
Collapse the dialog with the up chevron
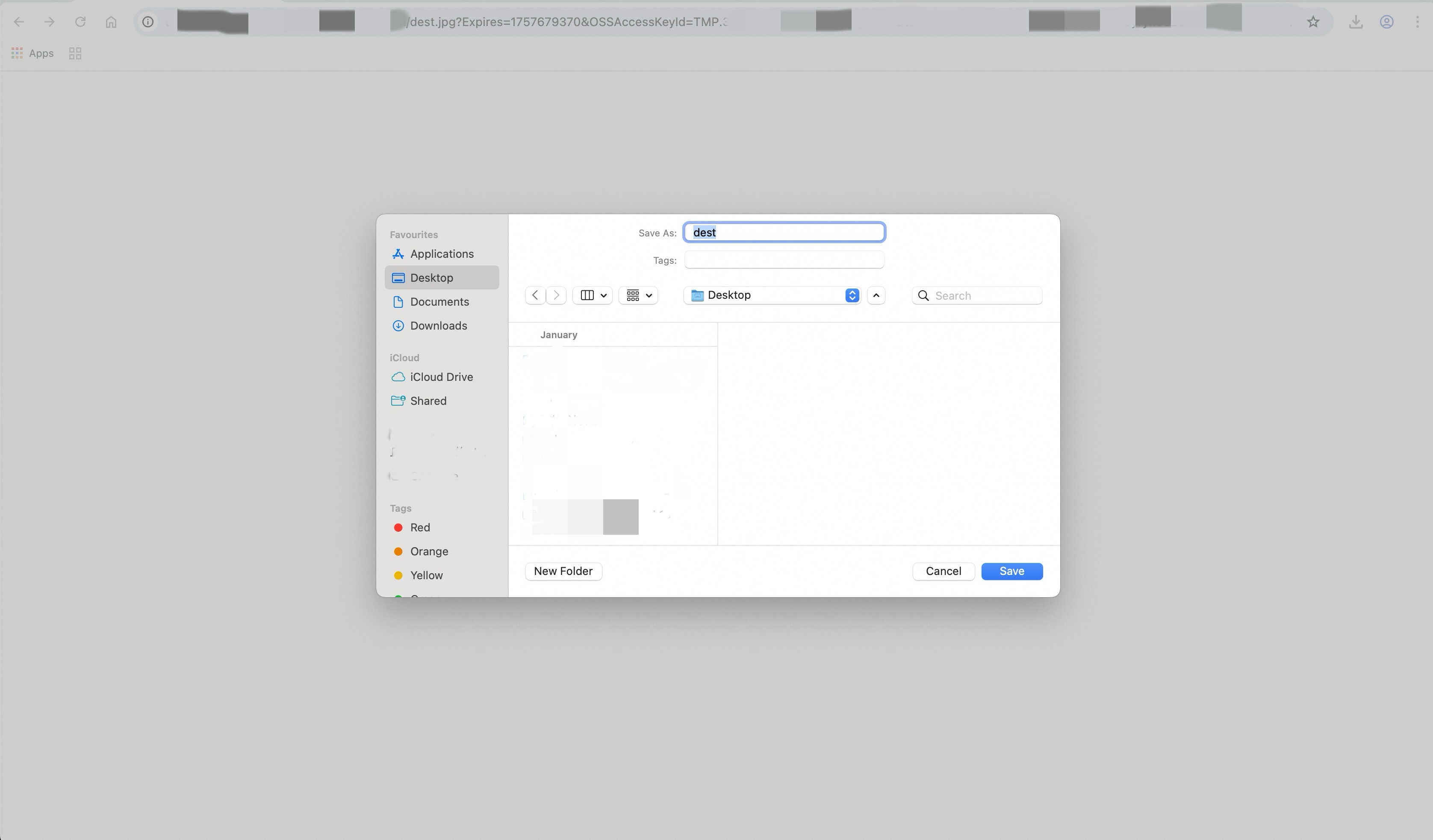876,295
